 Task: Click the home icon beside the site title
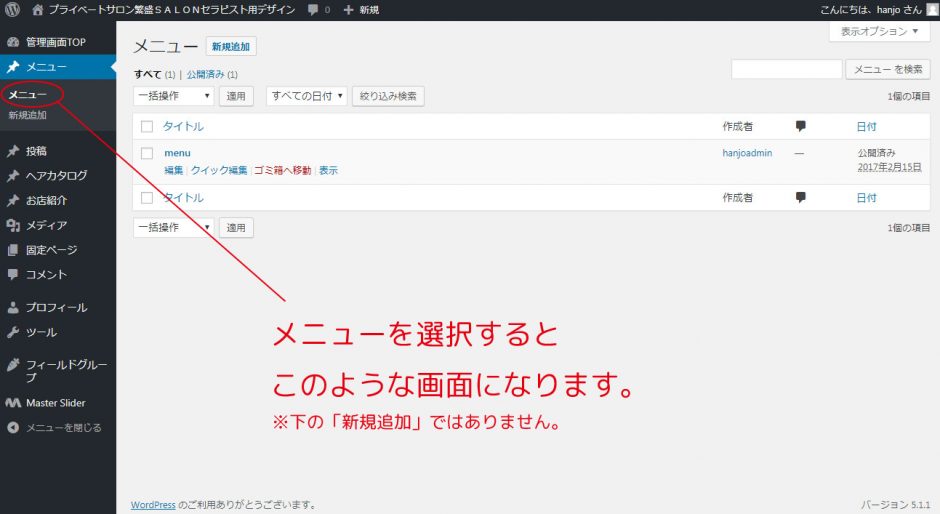pyautogui.click(x=38, y=9)
